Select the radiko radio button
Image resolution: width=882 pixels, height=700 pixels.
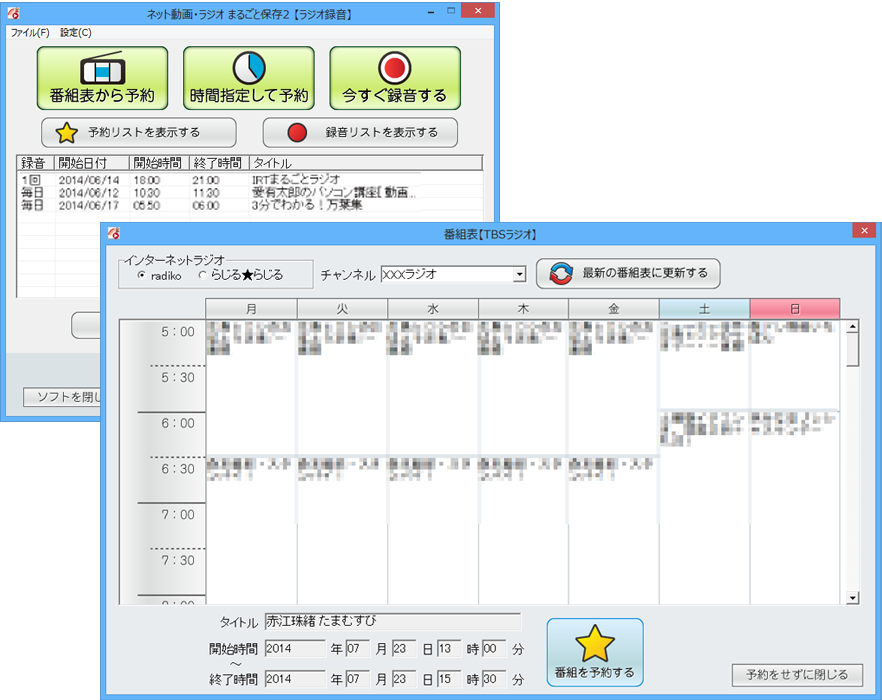click(x=141, y=275)
